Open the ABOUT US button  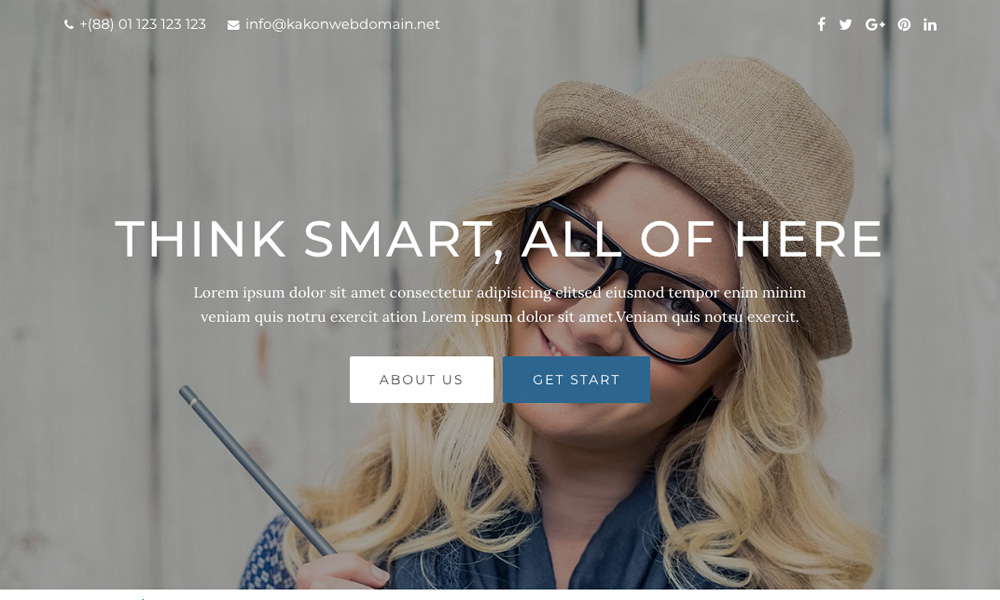click(x=422, y=379)
